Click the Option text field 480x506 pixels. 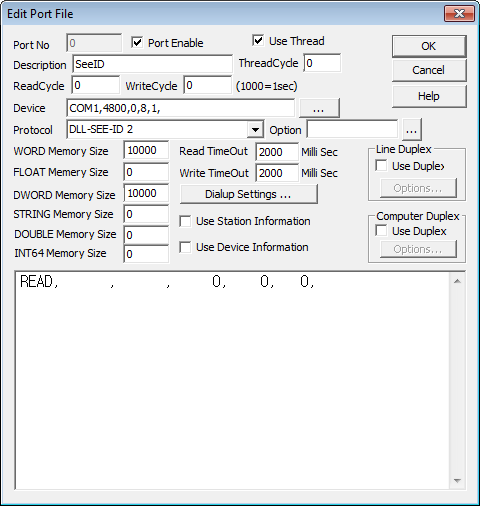point(352,129)
